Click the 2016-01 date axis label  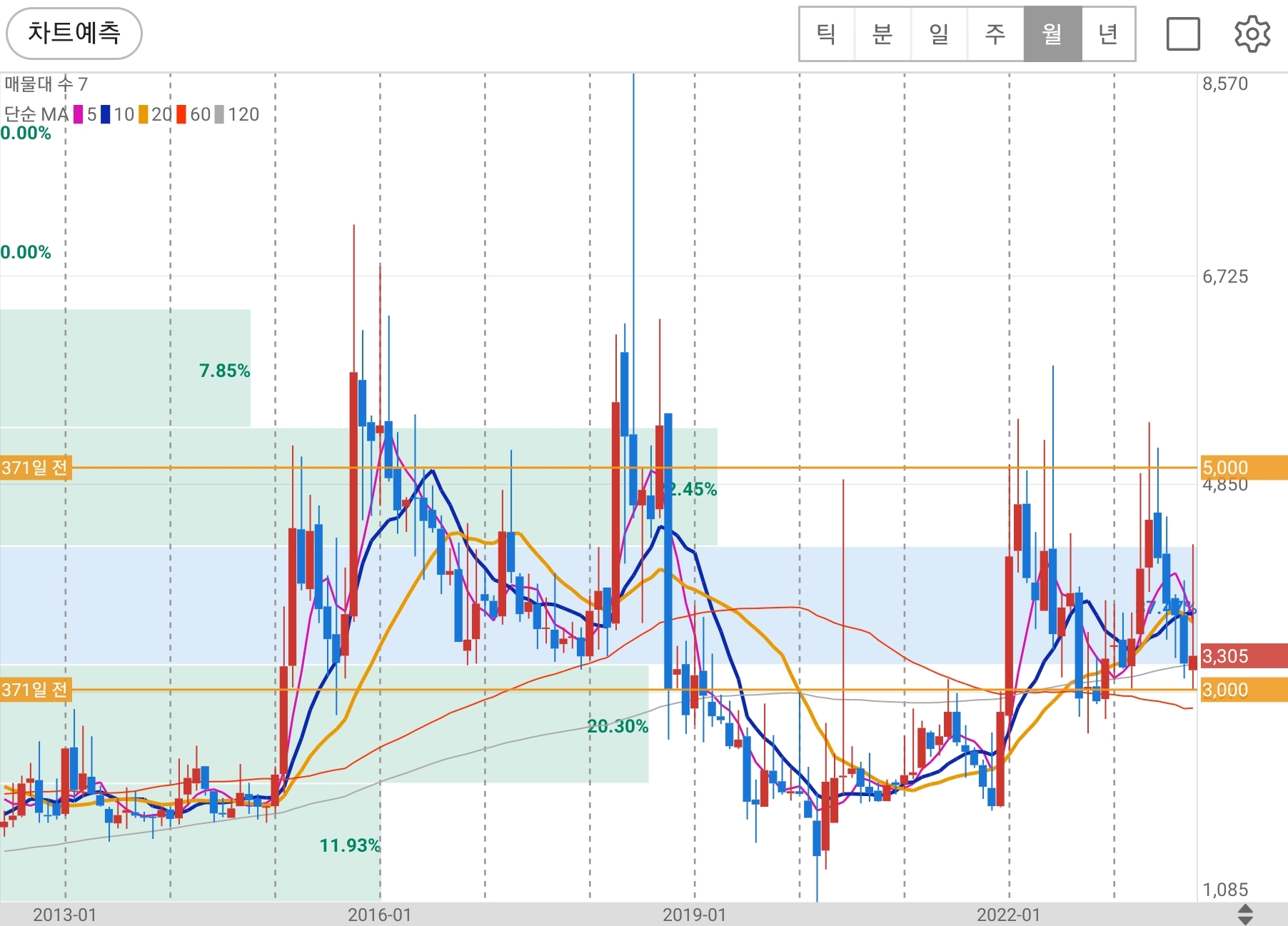(380, 915)
